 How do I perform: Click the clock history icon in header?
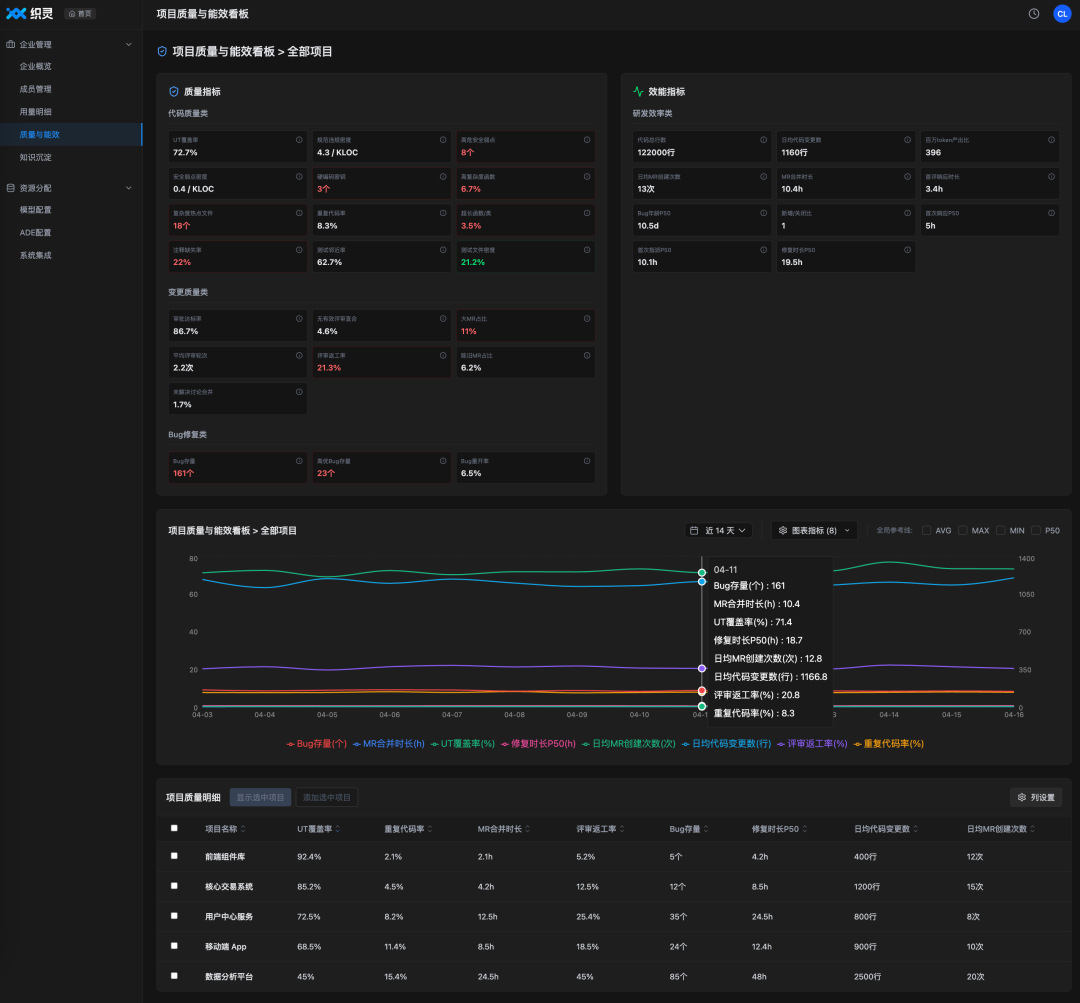tap(1034, 14)
